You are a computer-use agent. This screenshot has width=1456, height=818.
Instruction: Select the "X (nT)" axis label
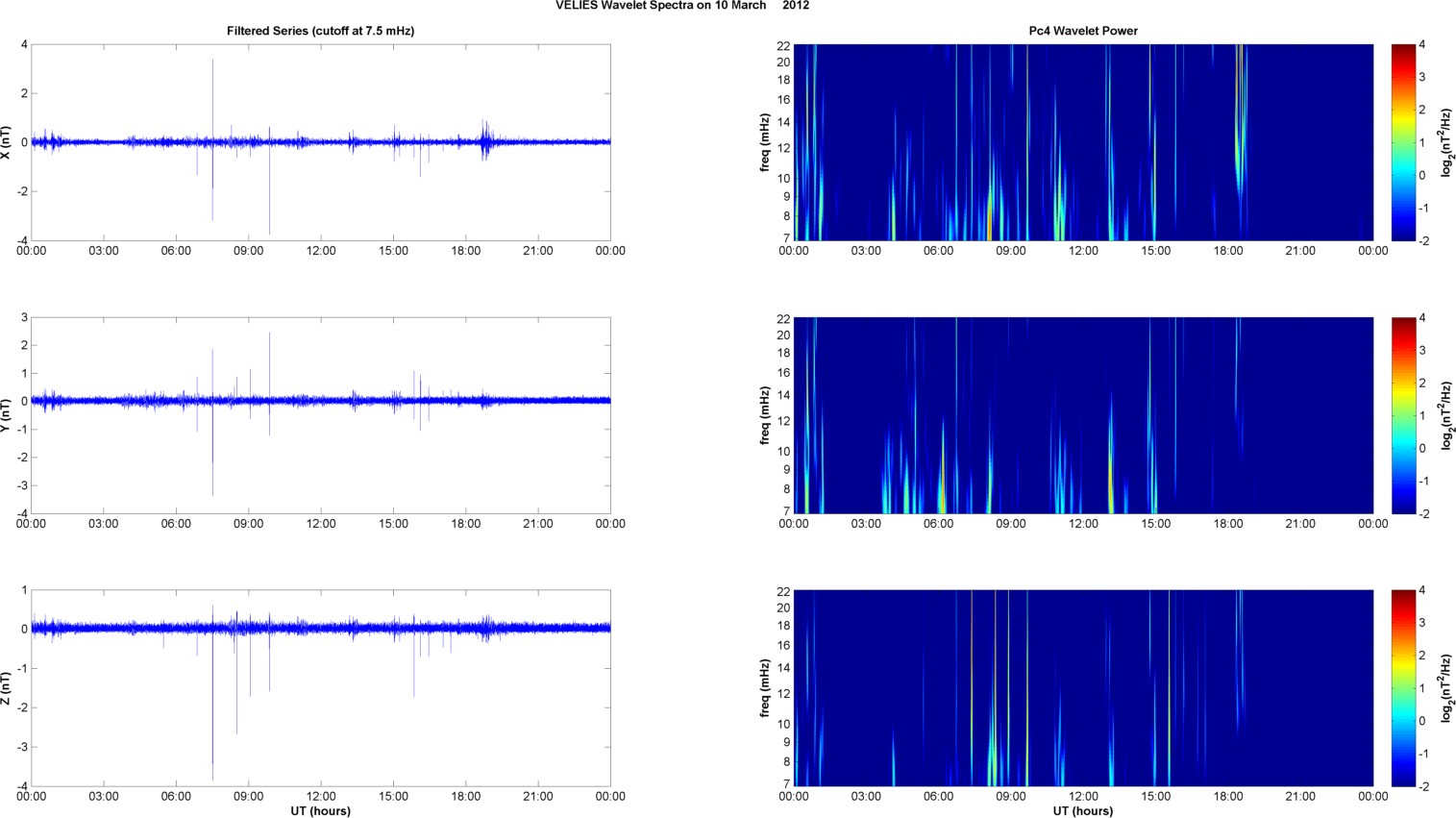click(7, 142)
